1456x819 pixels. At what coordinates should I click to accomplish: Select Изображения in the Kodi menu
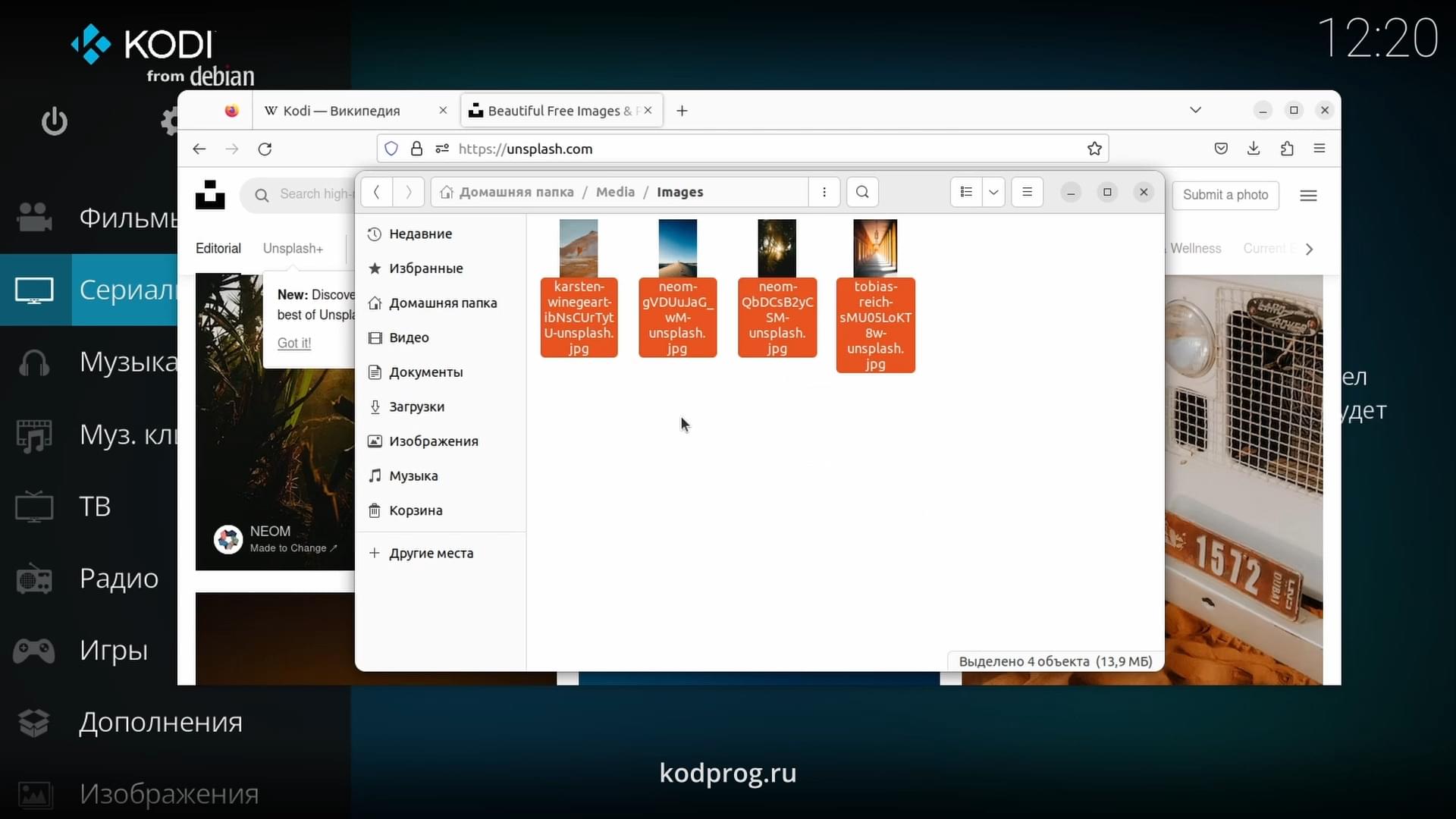pos(174,794)
